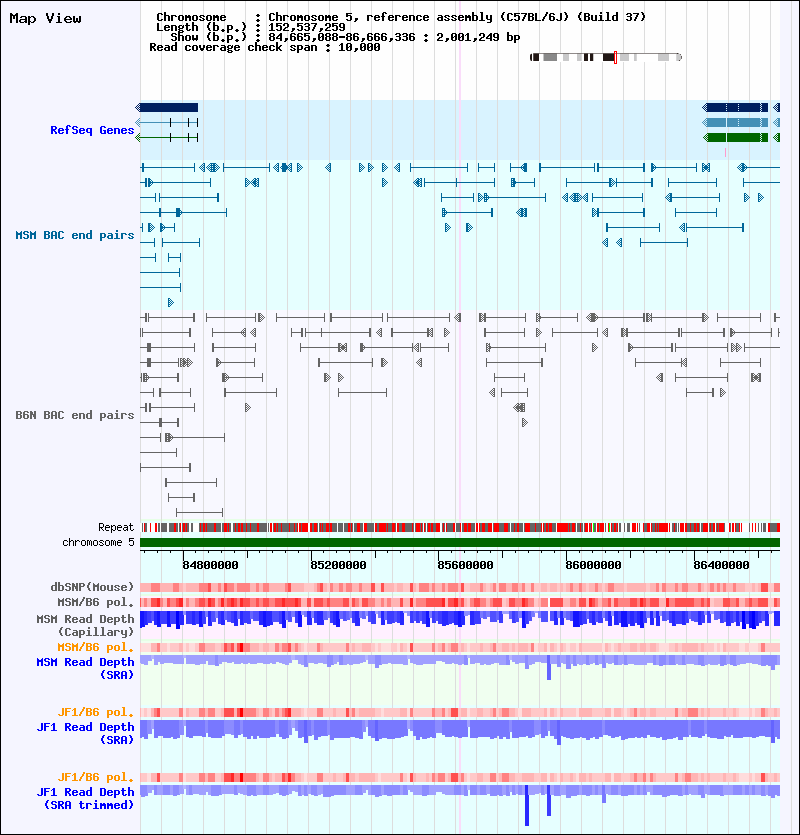
Task: Click the red position marker on chromosome ideogram
Action: tap(615, 57)
